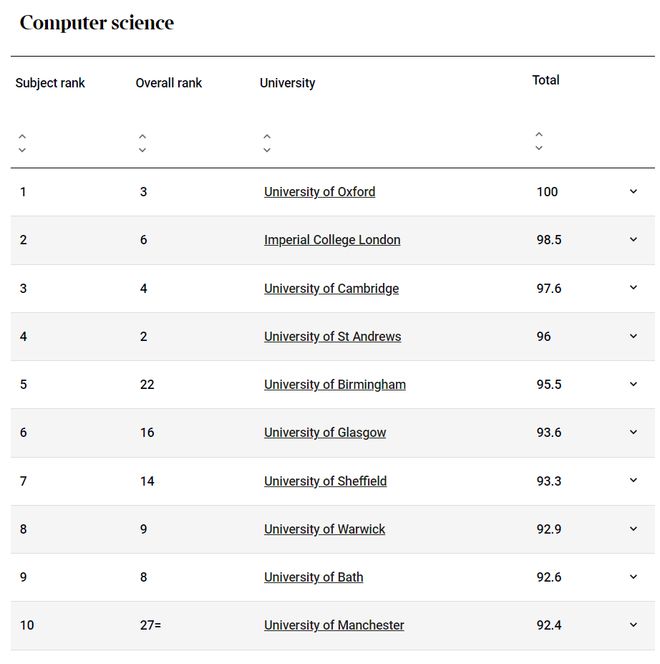Expand the University of Manchester row chevron
Viewport: 660px width, 664px height.
(633, 625)
